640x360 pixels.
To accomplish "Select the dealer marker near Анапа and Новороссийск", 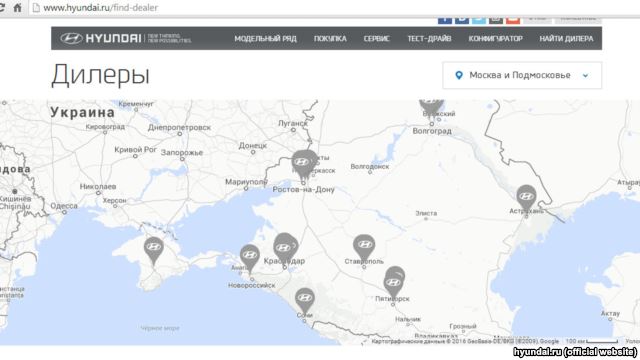I will [249, 258].
